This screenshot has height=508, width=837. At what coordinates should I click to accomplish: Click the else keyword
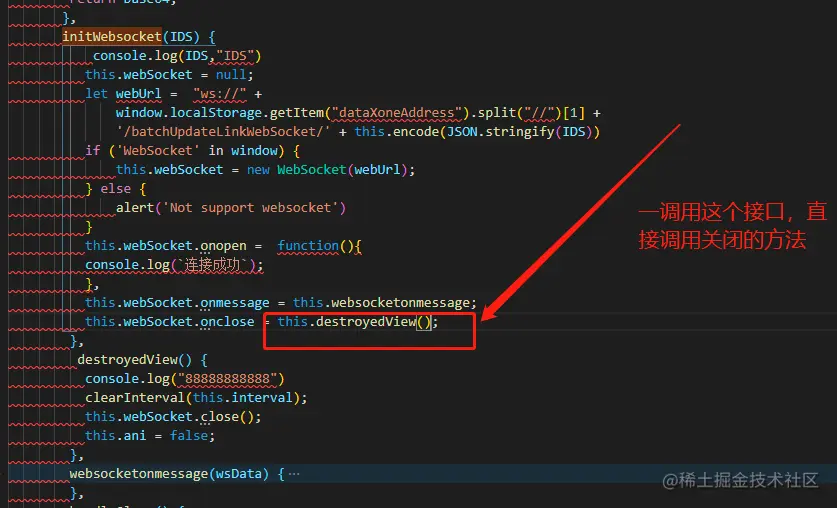tap(116, 189)
